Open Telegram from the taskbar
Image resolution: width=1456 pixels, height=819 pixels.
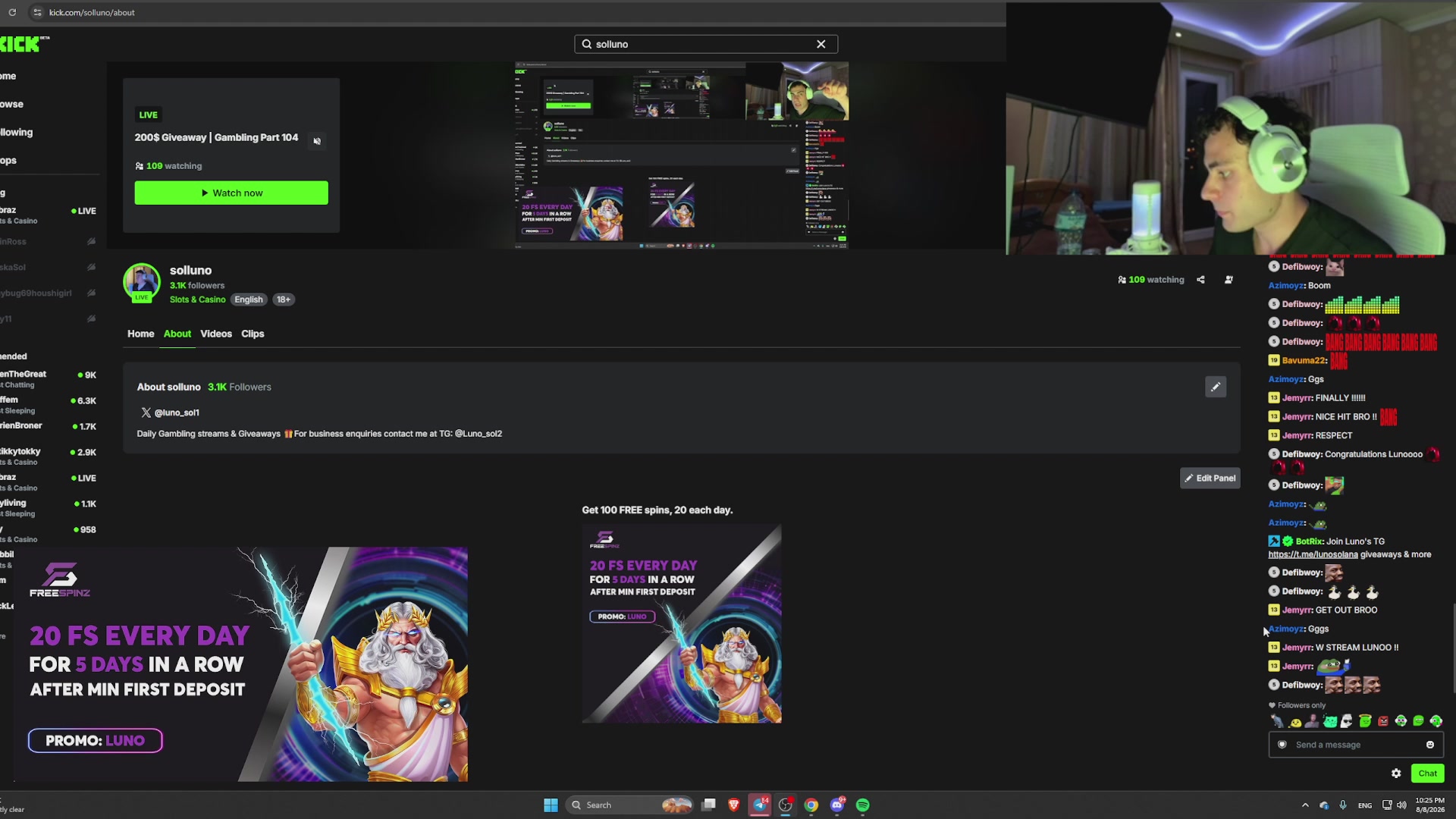[x=760, y=805]
